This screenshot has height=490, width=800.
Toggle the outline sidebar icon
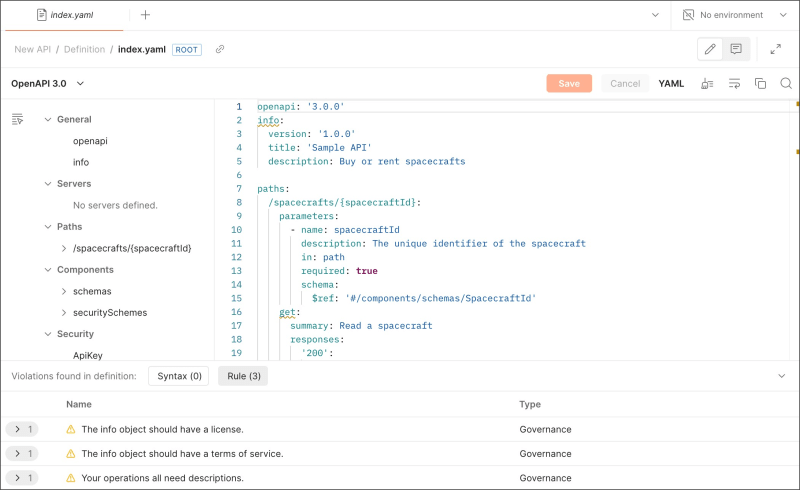tap(17, 119)
